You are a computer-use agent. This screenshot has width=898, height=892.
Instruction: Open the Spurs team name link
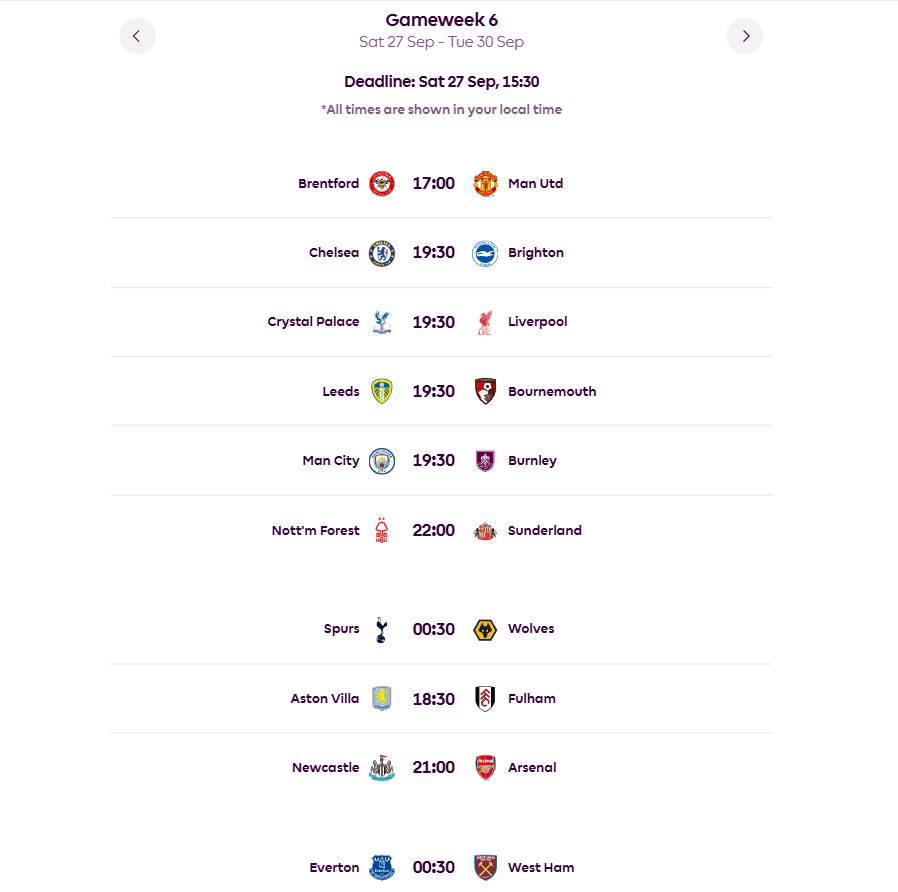(x=341, y=629)
